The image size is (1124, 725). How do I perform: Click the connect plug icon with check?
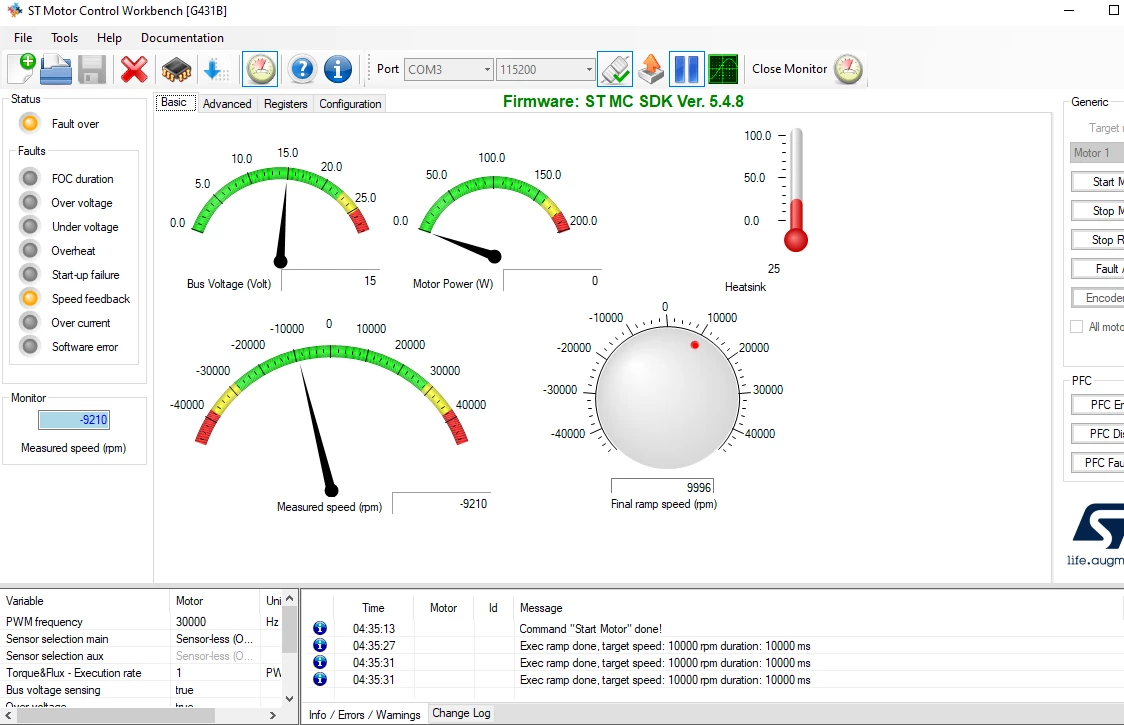coord(615,70)
